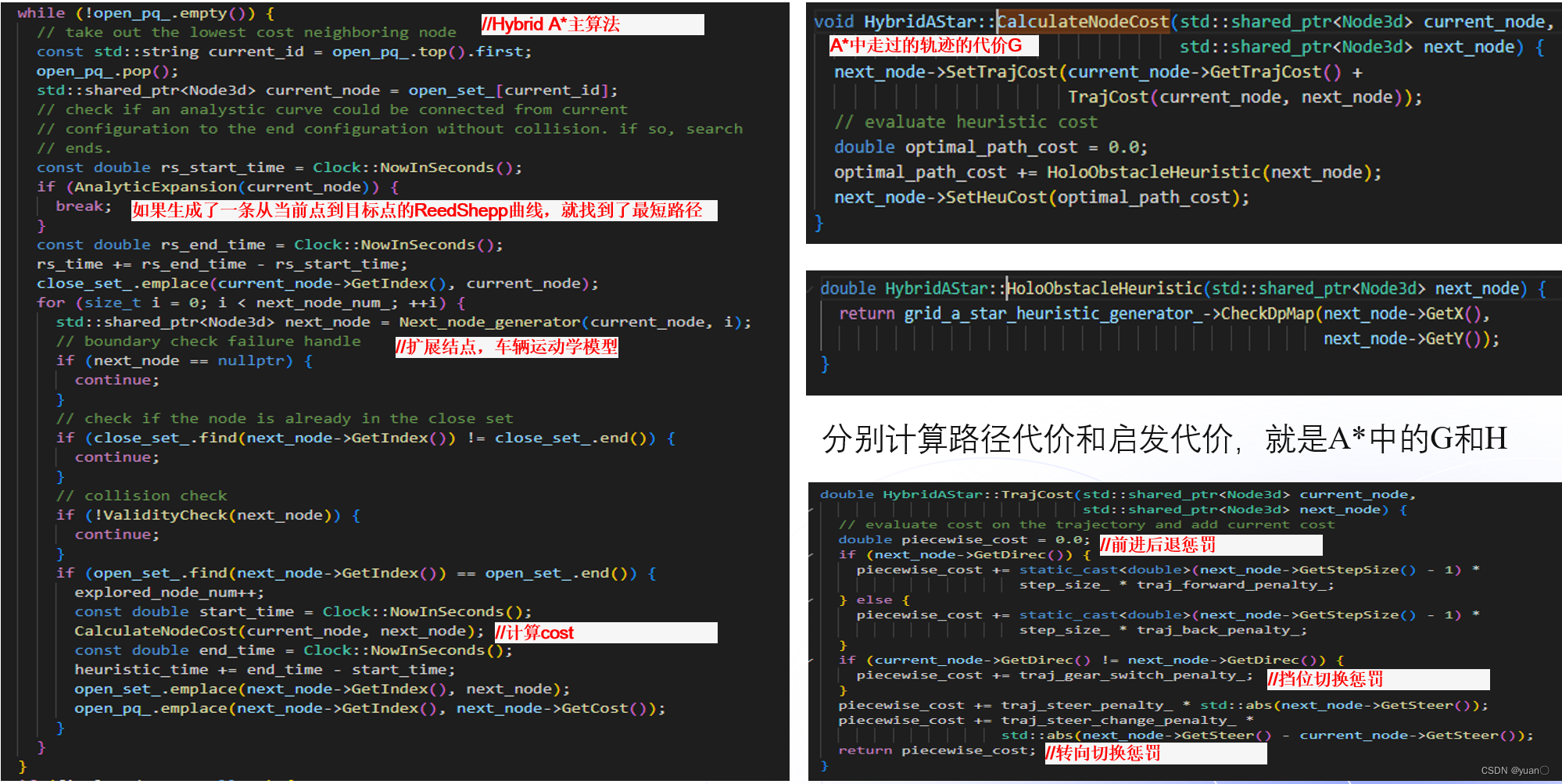This screenshot has width=1562, height=784.
Task: Select the 'rs_start_time = Clock::NowInSeconds()' line
Action: [279, 167]
